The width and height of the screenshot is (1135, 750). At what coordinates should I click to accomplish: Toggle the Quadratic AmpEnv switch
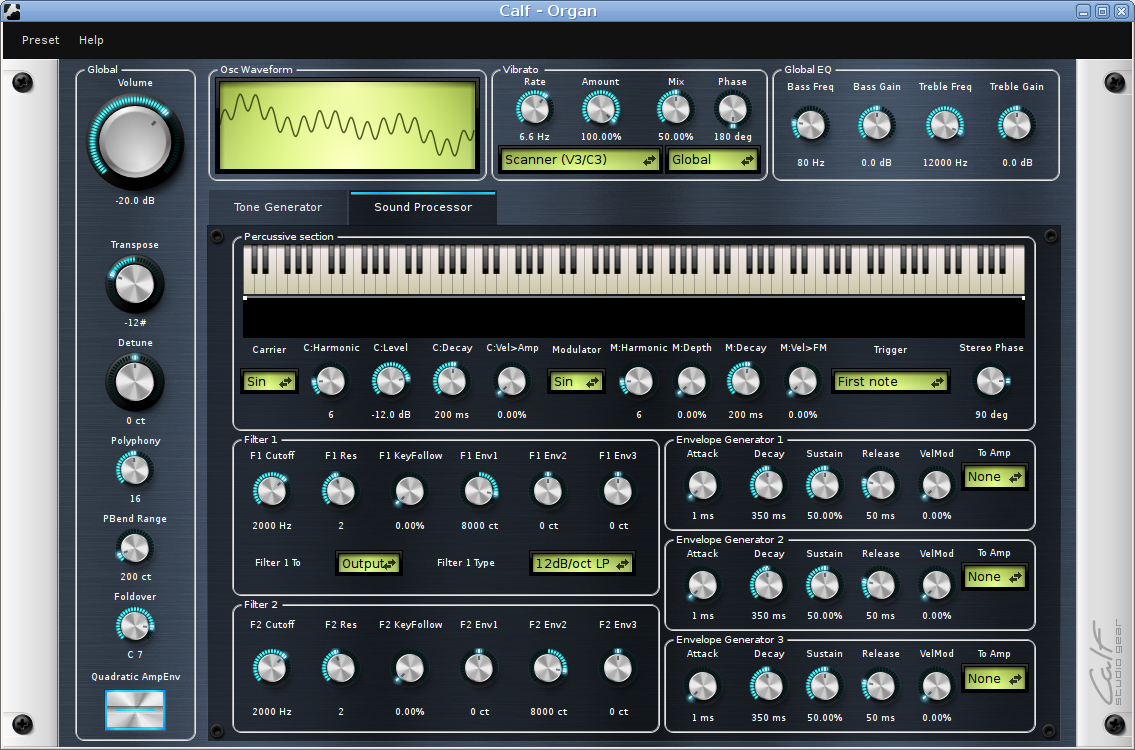pyautogui.click(x=135, y=709)
